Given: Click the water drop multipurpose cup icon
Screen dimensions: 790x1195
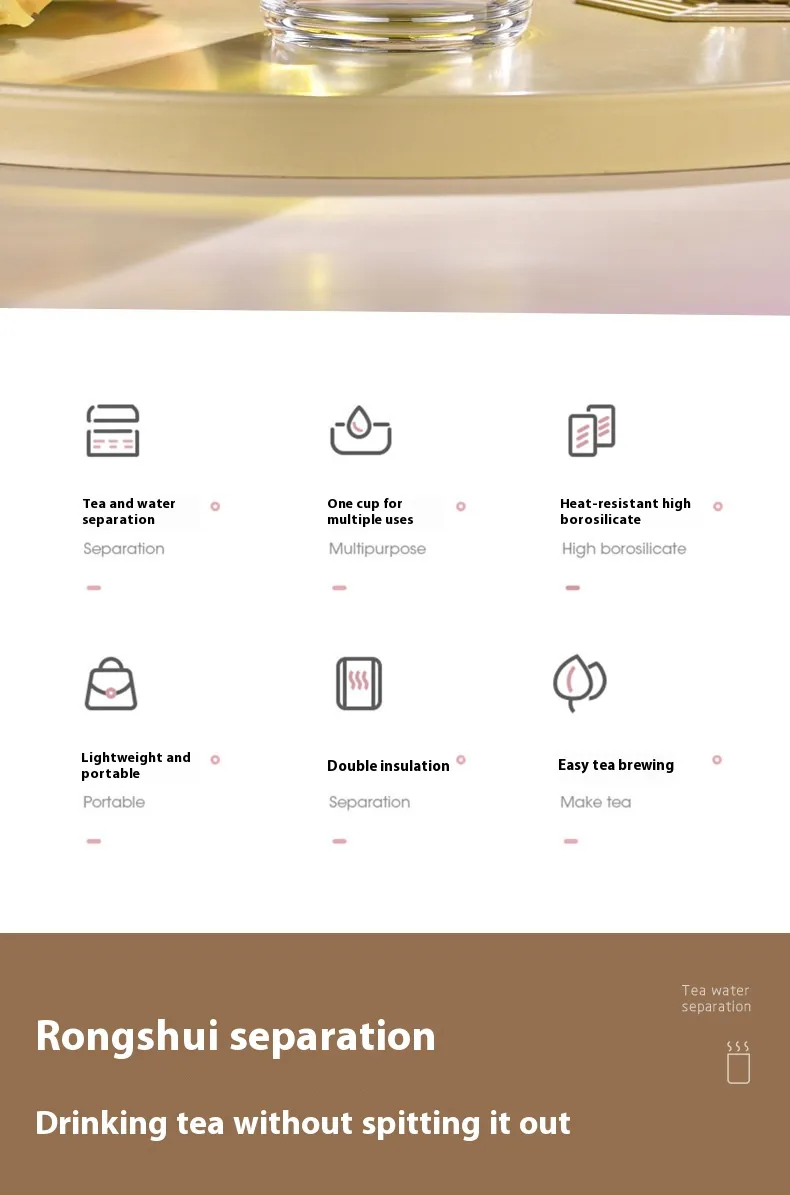Looking at the screenshot, I should (360, 430).
